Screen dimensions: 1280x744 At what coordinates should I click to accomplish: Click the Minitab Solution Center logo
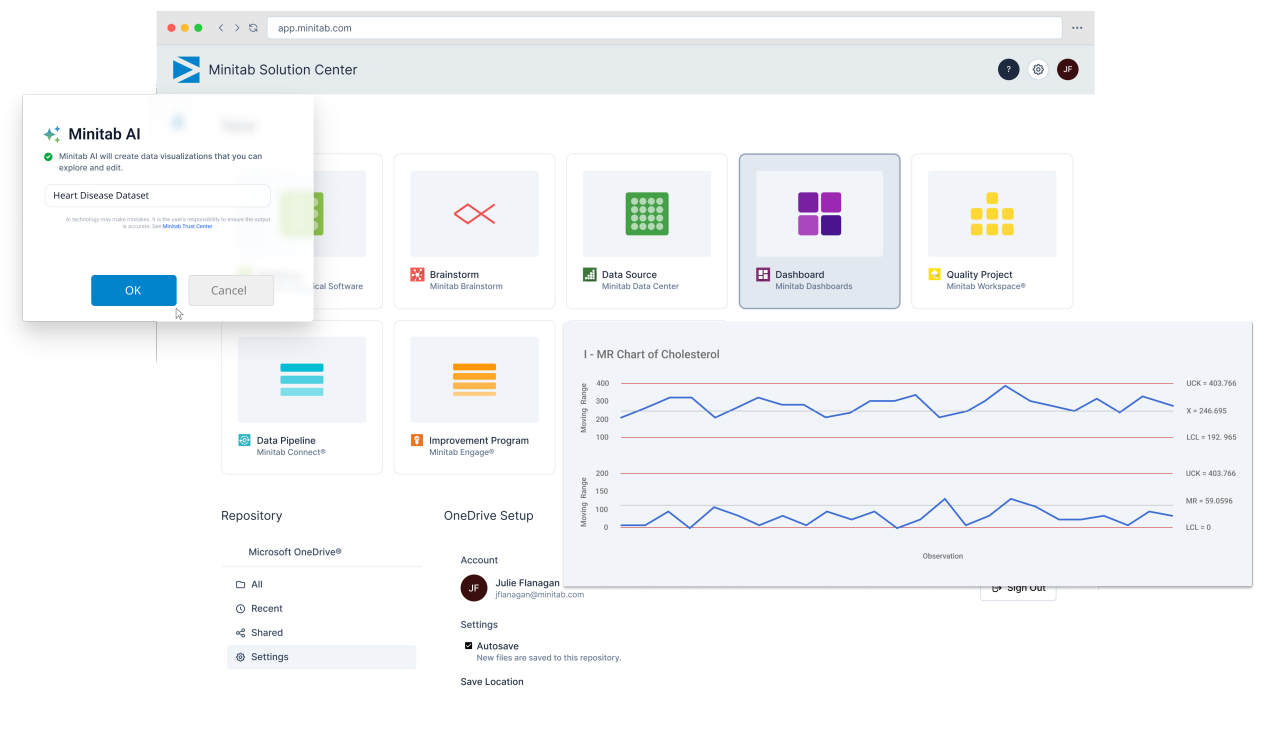(x=186, y=69)
